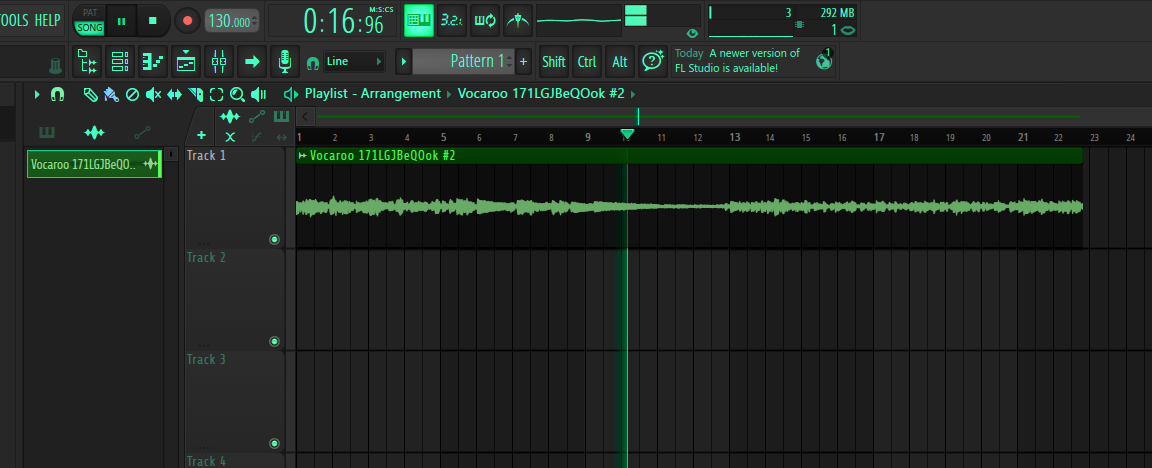Viewport: 1152px width, 468px height.
Task: Click the 130.000 tempo field
Action: (231, 21)
